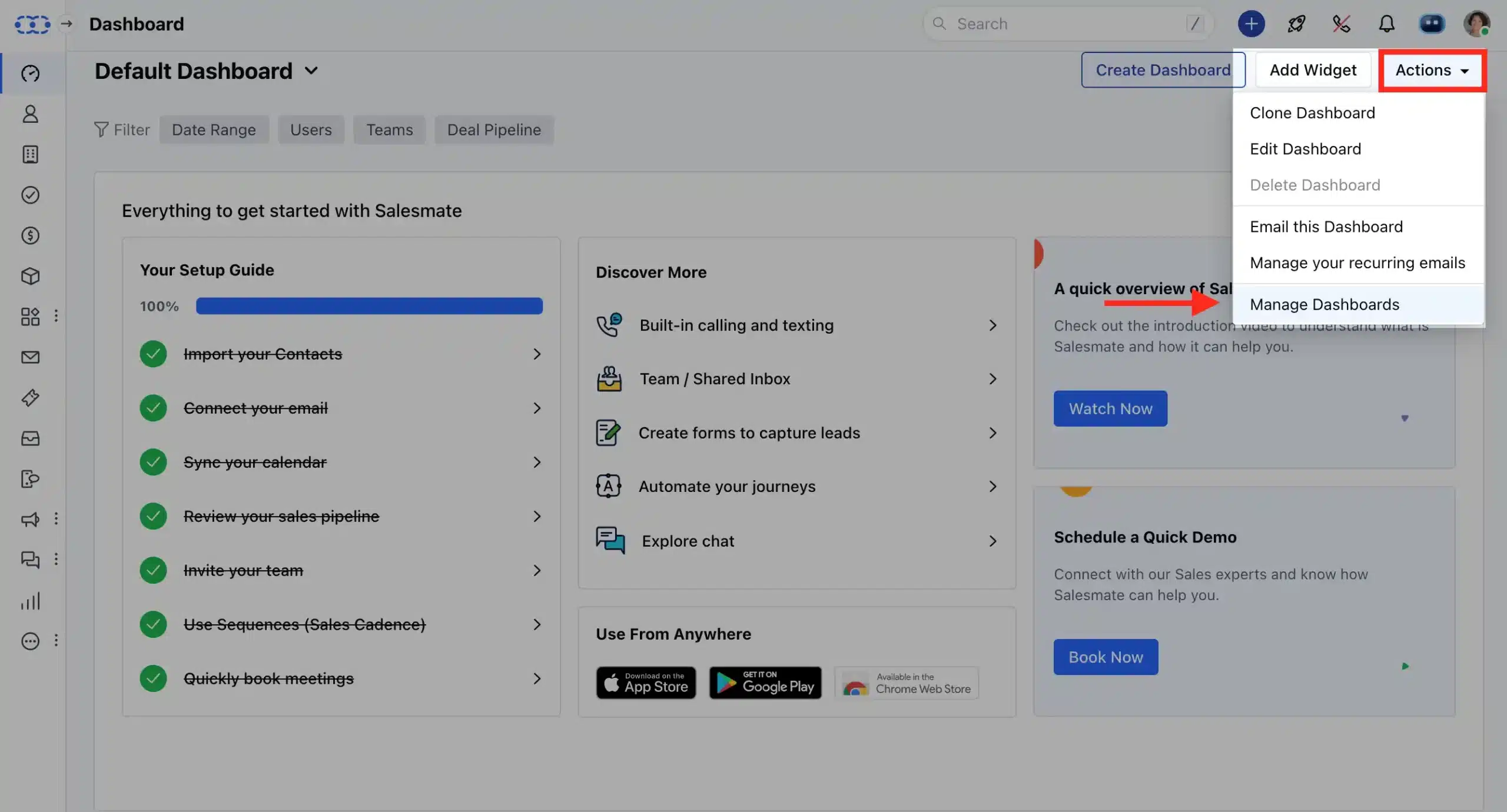Click green check beside Sync your calendar
The width and height of the screenshot is (1507, 812).
(x=153, y=462)
